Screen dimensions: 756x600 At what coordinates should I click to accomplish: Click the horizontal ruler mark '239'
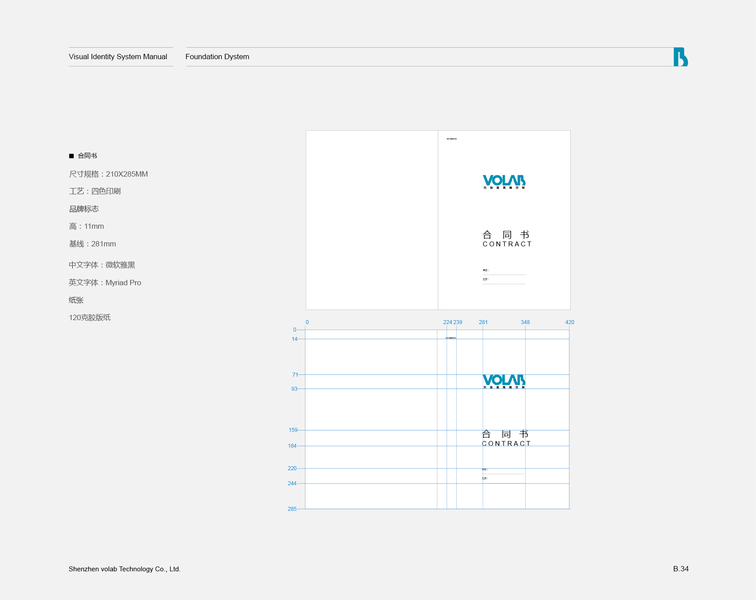click(x=458, y=322)
